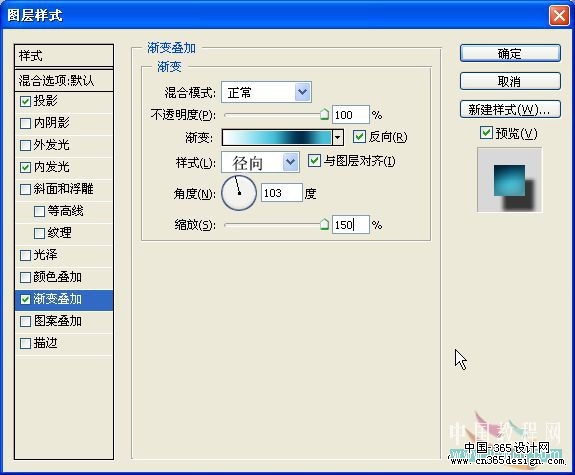Click the angle dial control
Viewport: 575px width, 475px height.
point(239,193)
